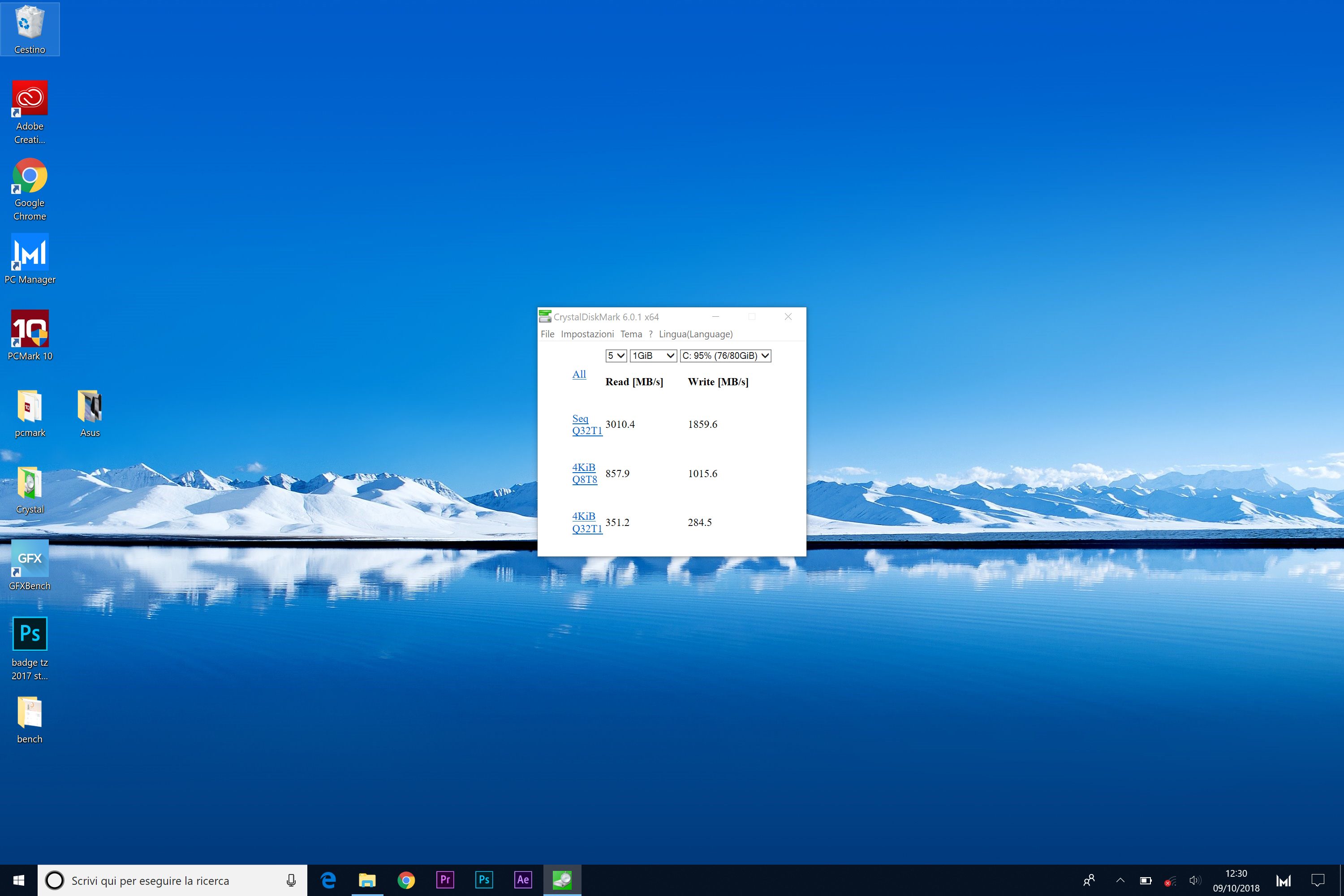Image resolution: width=1344 pixels, height=896 pixels.
Task: Open Adobe Creative Cloud desktop shortcut
Action: click(x=30, y=112)
